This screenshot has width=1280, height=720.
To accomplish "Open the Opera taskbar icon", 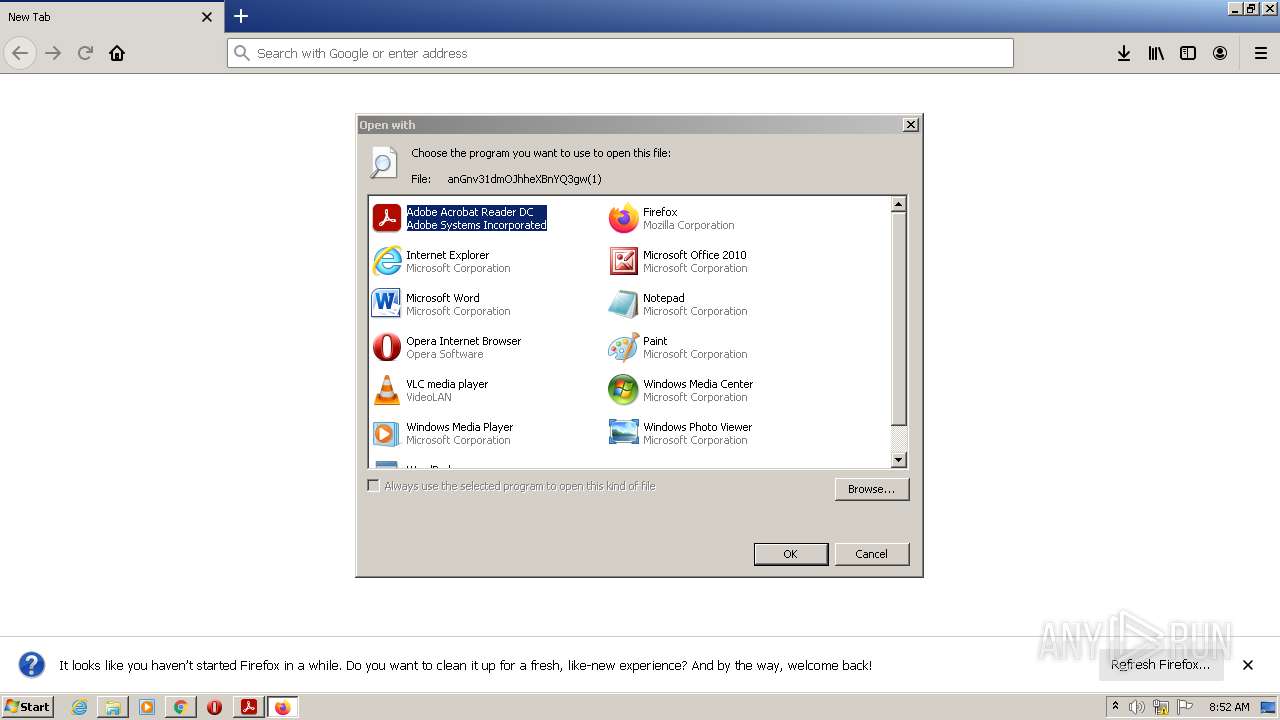I will [214, 707].
